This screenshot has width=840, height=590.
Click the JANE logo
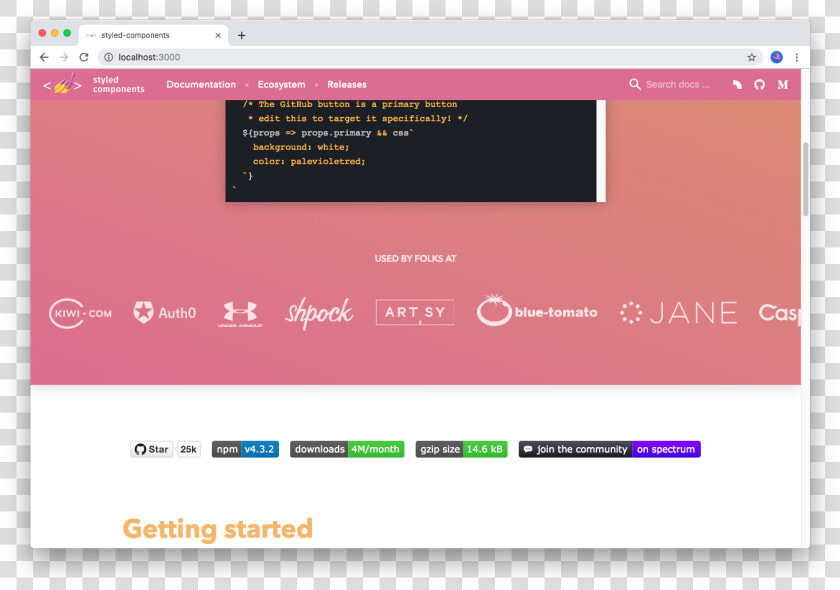[678, 312]
